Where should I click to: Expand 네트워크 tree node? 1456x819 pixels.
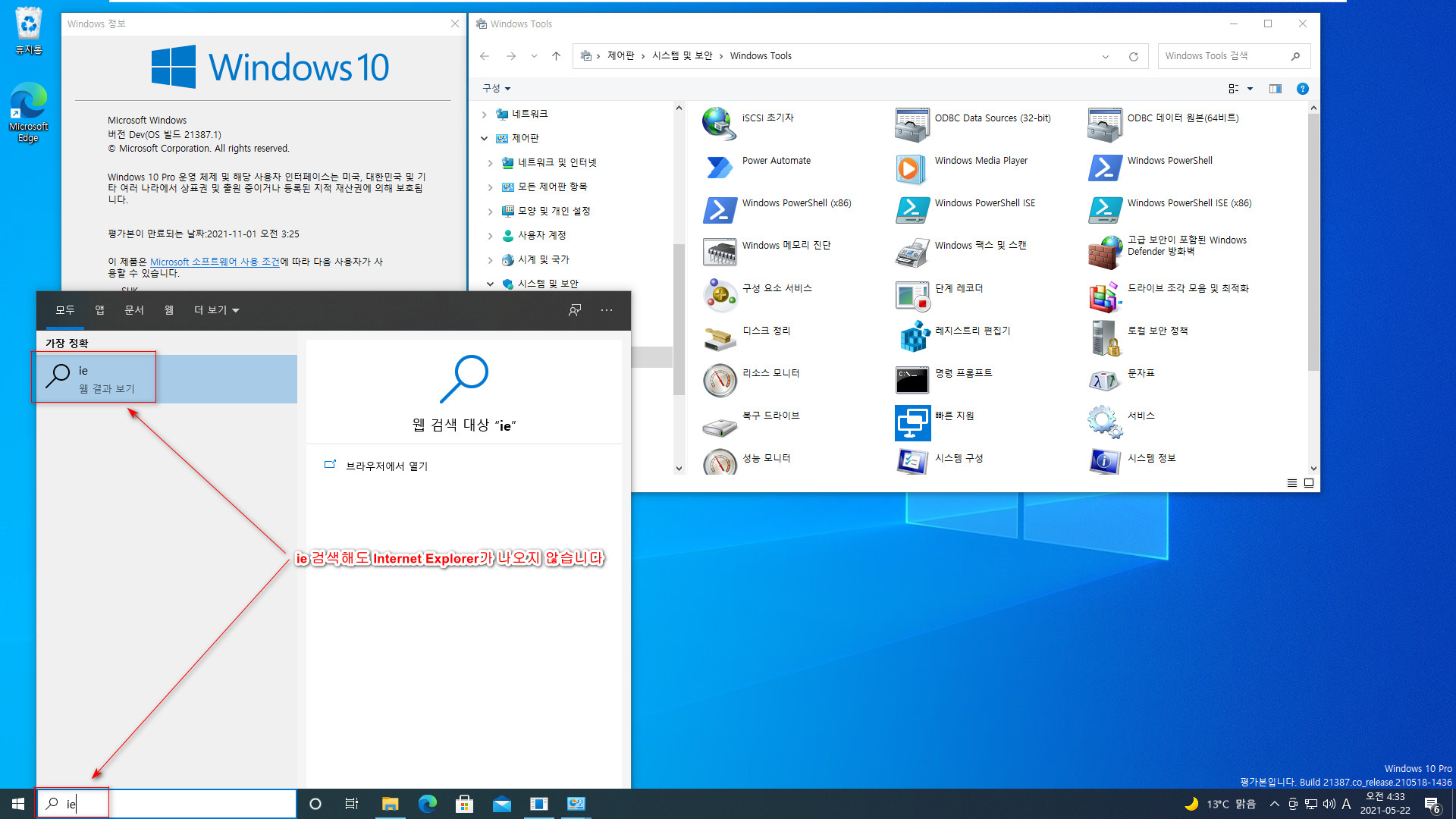click(484, 115)
